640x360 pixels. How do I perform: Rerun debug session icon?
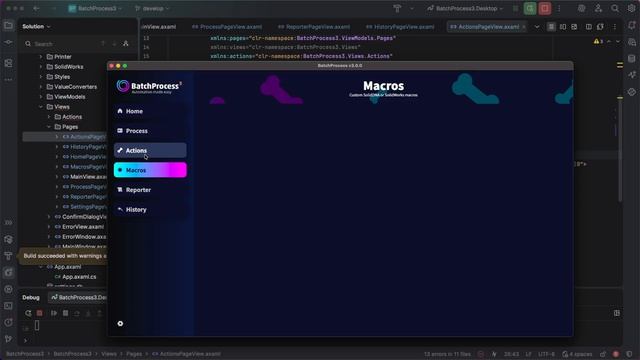point(28,313)
